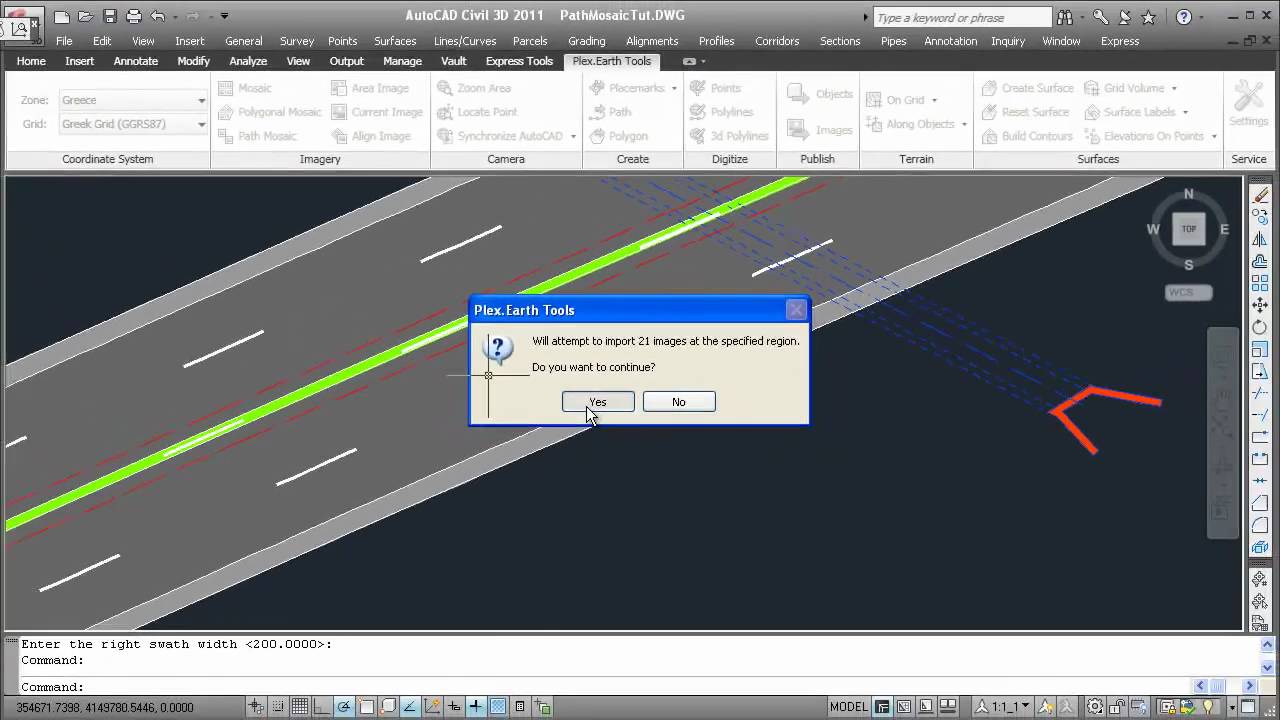Click the Path Mosaic tool
The image size is (1280, 720).
point(257,136)
